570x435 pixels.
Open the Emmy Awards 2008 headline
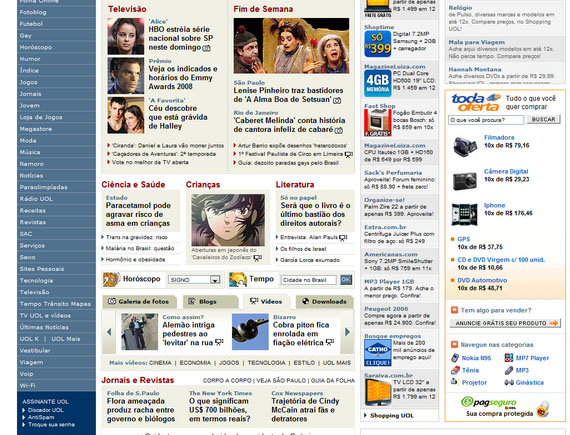(183, 77)
